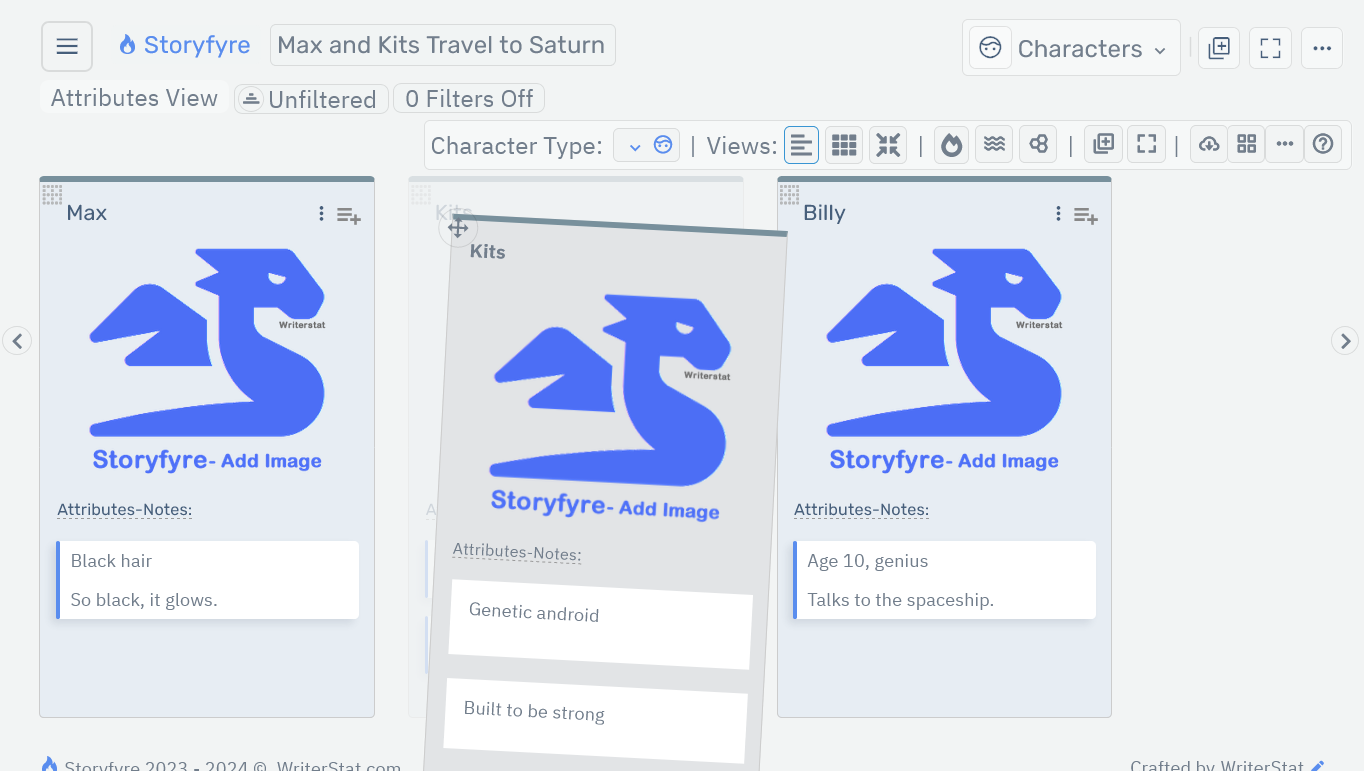1365x771 pixels.
Task: Click the help question mark icon
Action: pos(1323,144)
